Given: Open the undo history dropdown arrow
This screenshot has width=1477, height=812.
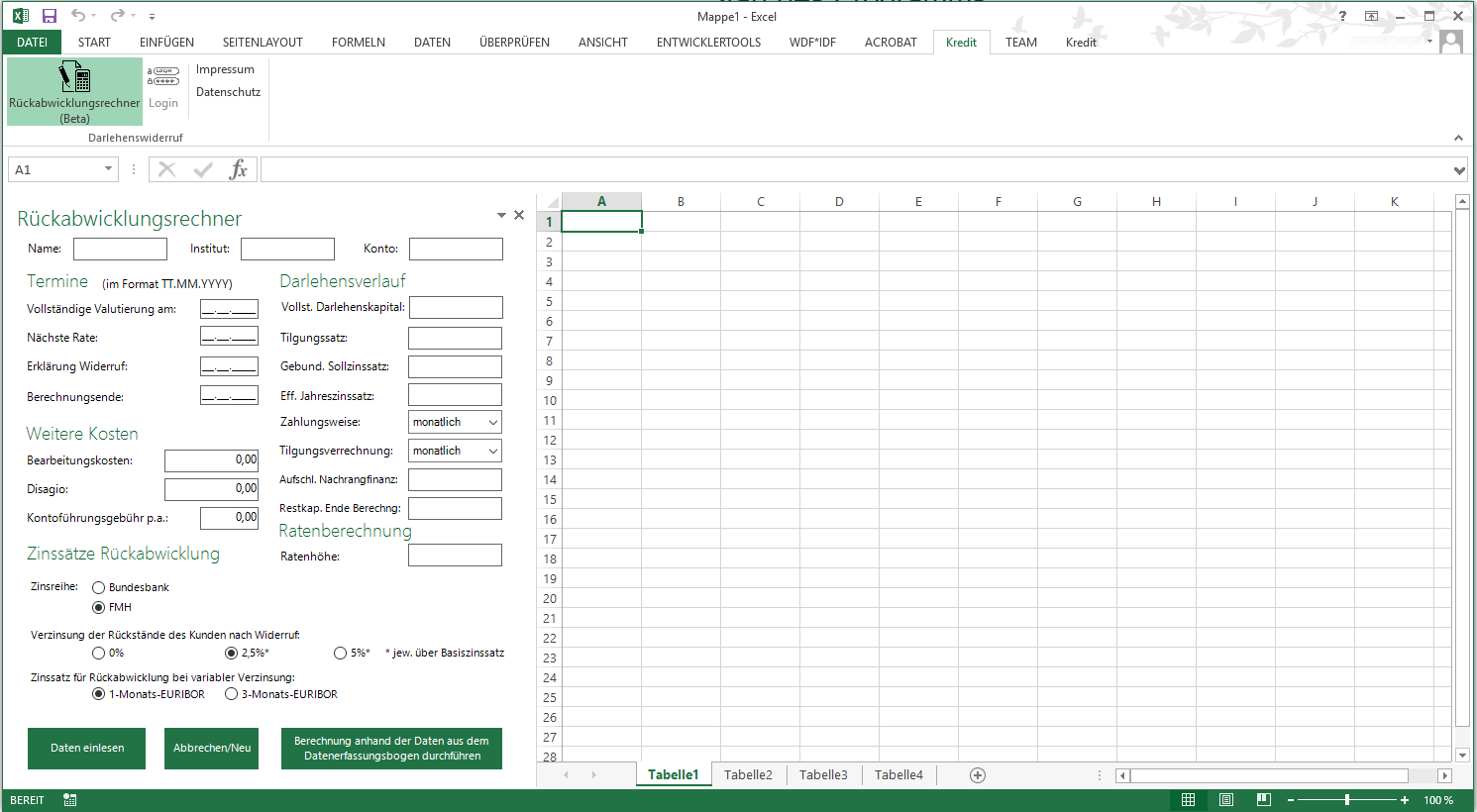Looking at the screenshot, I should tap(94, 16).
